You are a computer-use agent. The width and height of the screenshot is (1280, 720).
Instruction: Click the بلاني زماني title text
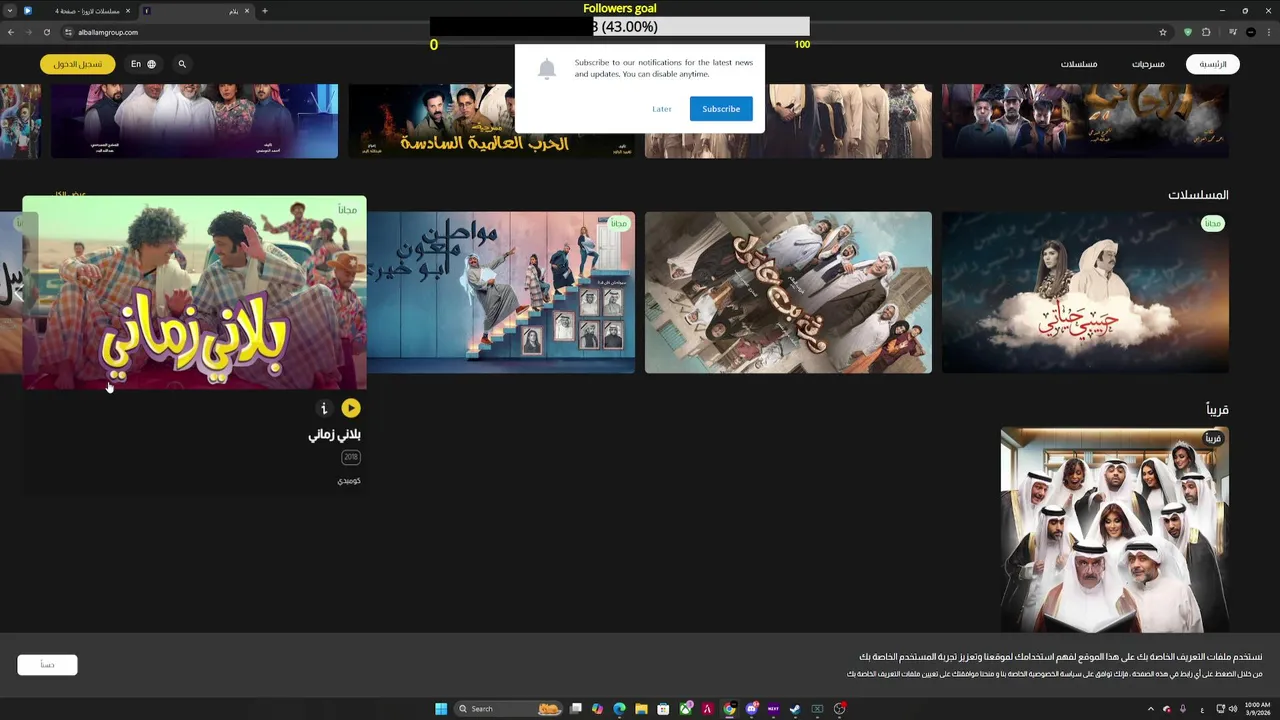335,435
